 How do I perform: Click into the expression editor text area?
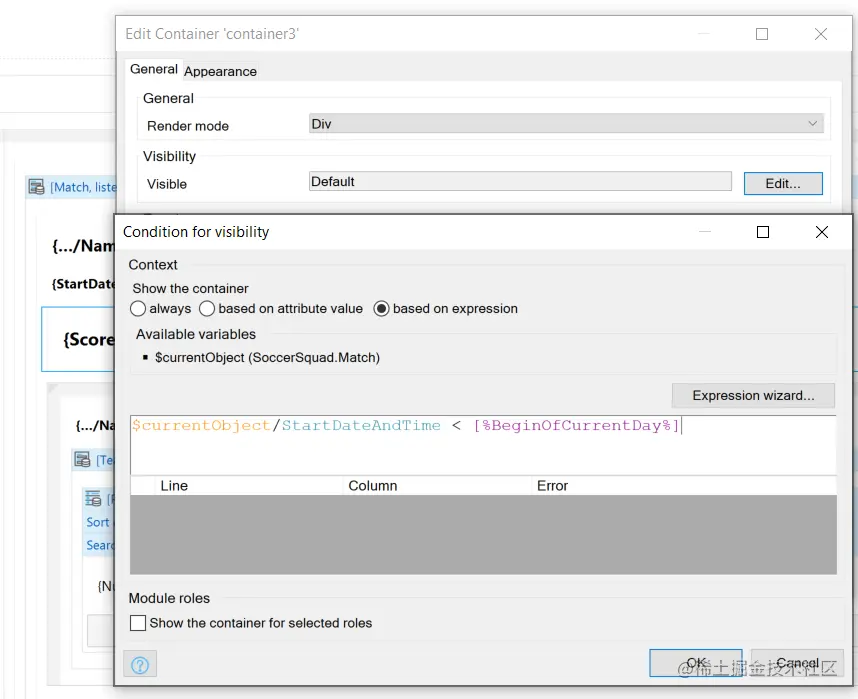(483, 445)
